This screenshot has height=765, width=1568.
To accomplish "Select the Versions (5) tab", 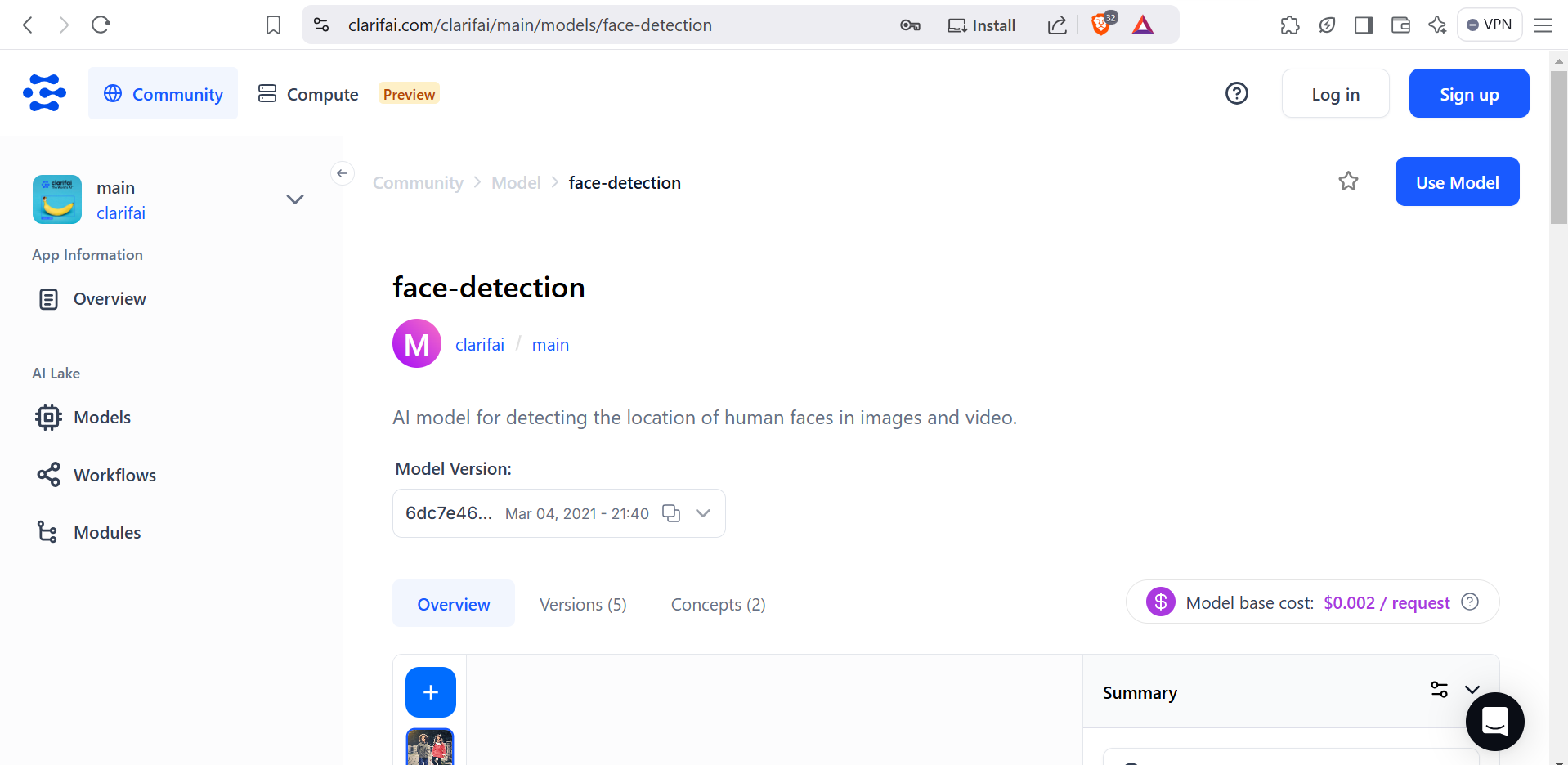I will (x=583, y=605).
